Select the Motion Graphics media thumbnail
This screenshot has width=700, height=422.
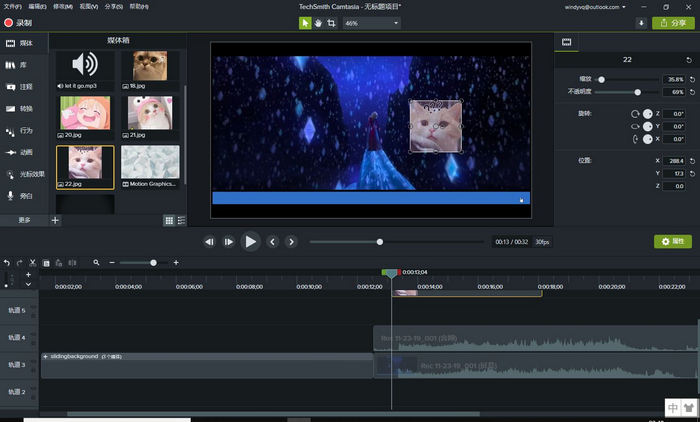click(150, 167)
